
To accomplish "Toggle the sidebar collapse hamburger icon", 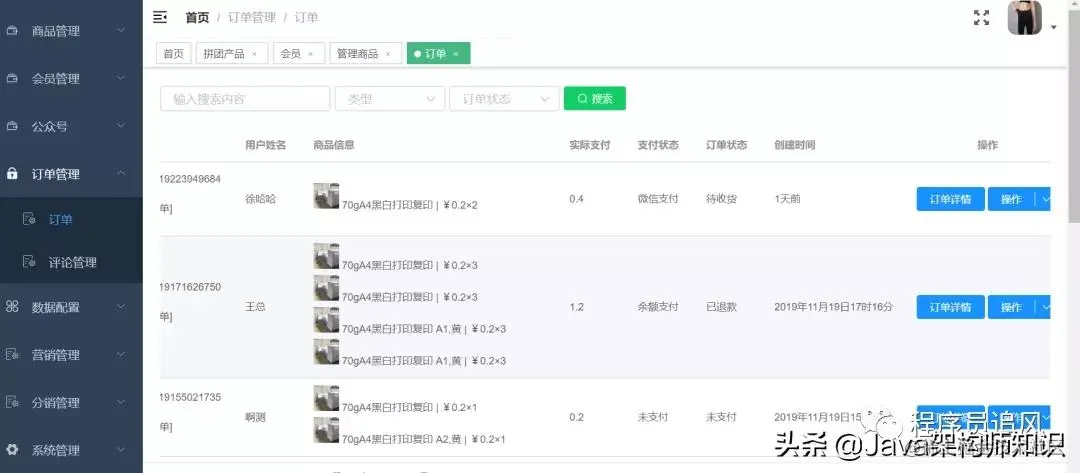I will [x=160, y=17].
